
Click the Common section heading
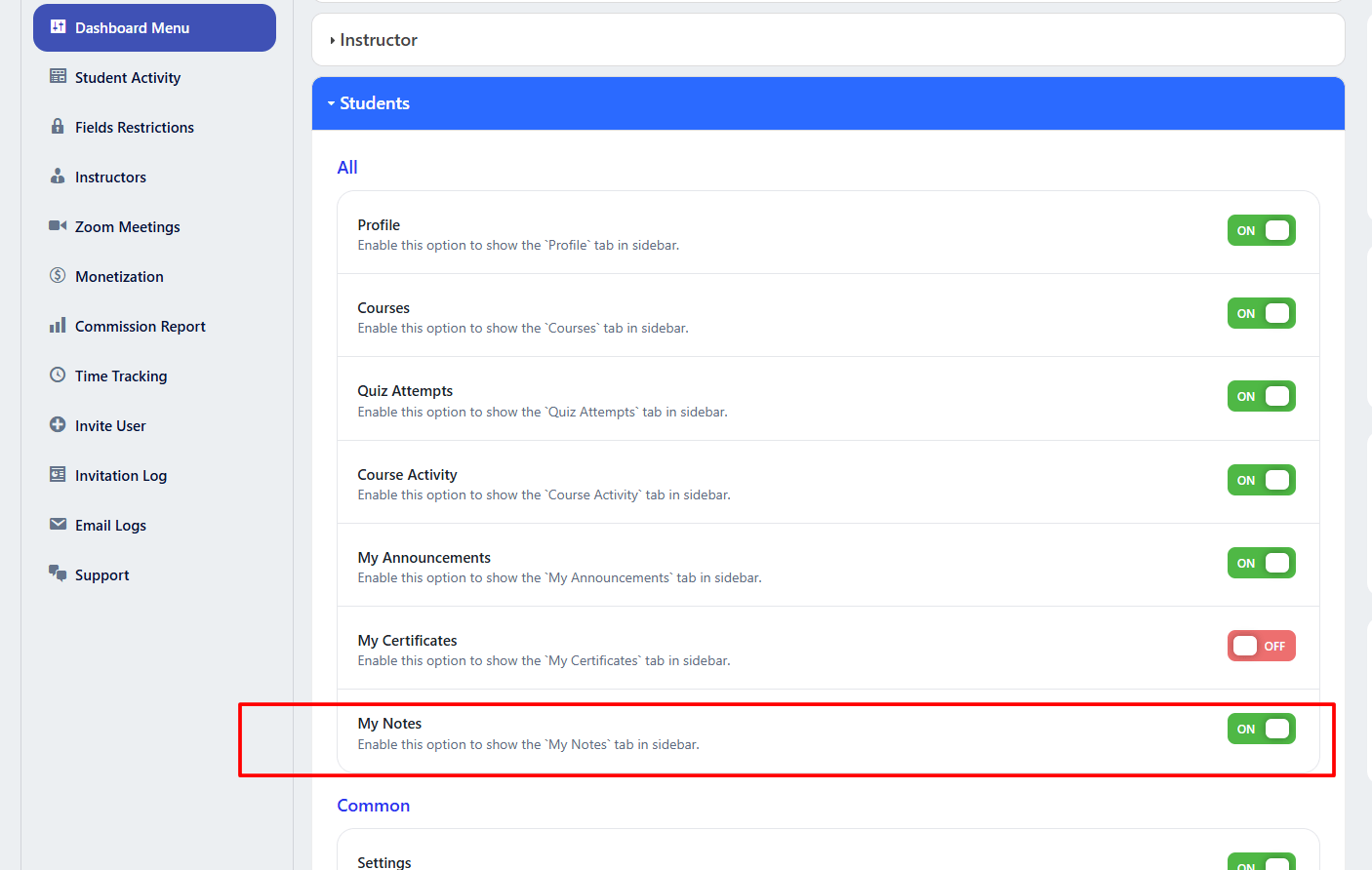point(373,806)
